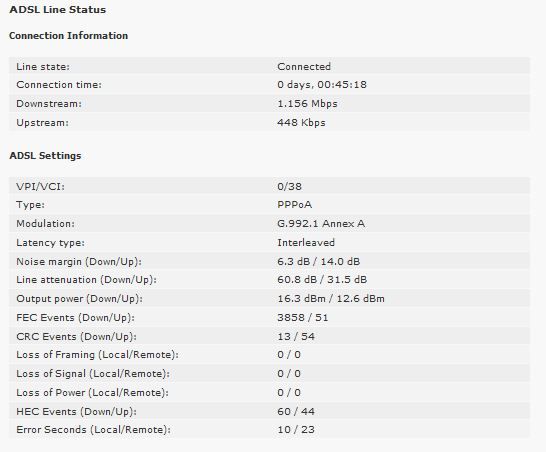Select the CRC Events label
The height and width of the screenshot is (452, 546).
click(76, 337)
